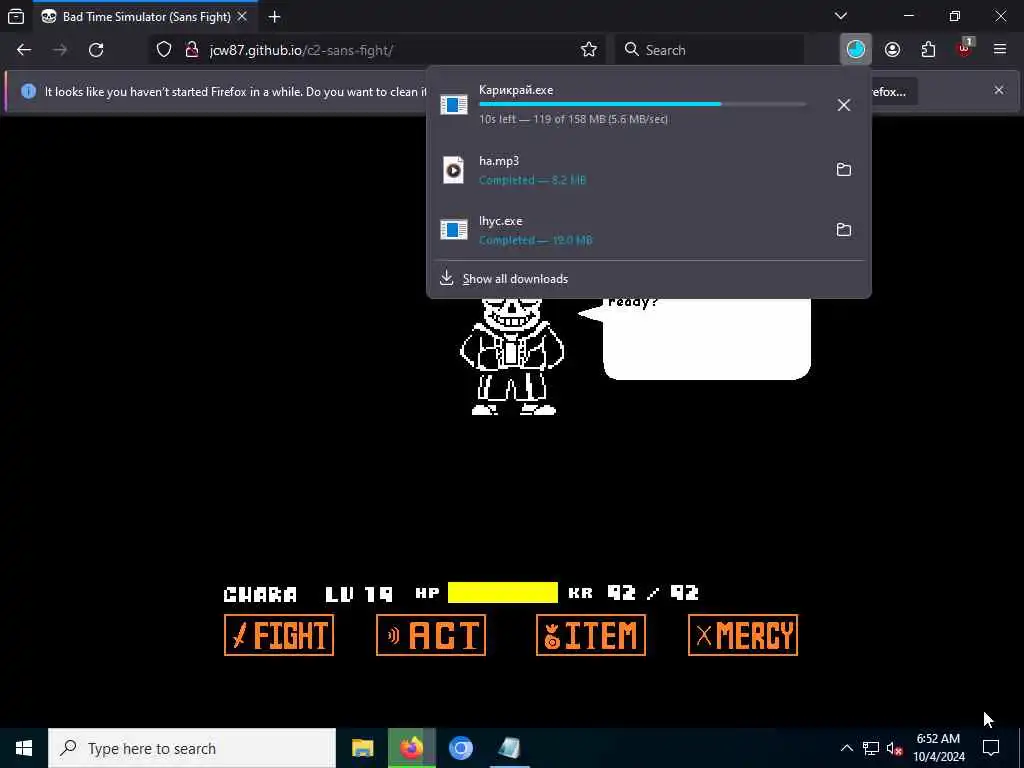Open a new tab with the plus button

pos(274,17)
